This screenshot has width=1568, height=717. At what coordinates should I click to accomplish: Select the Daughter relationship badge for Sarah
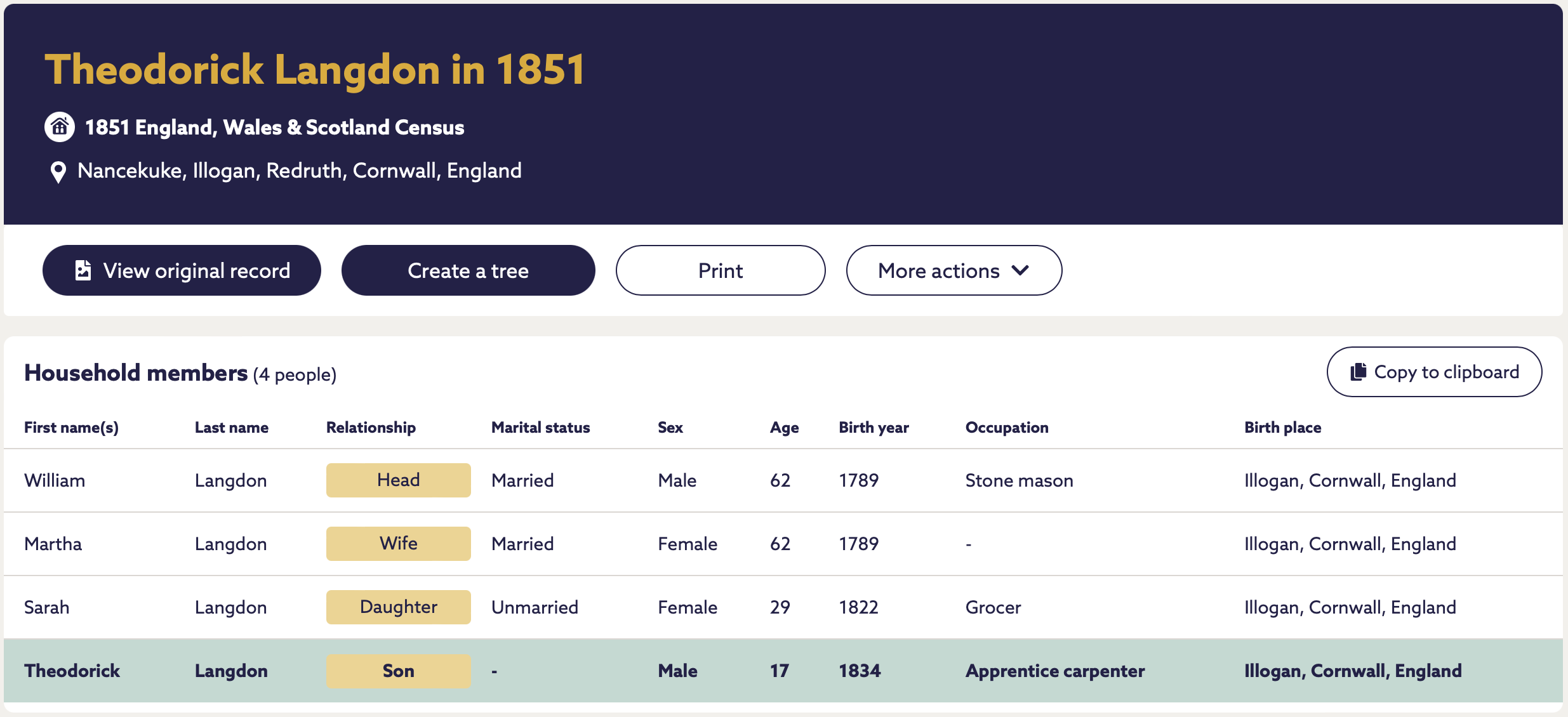(x=398, y=607)
